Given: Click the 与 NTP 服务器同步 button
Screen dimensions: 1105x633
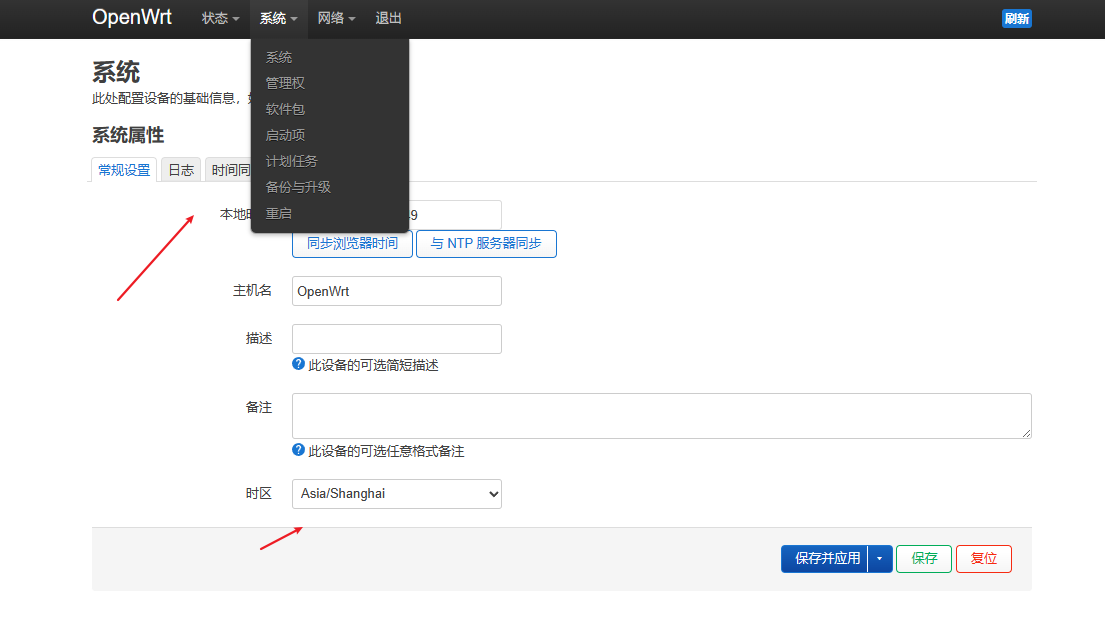Looking at the screenshot, I should pyautogui.click(x=486, y=243).
